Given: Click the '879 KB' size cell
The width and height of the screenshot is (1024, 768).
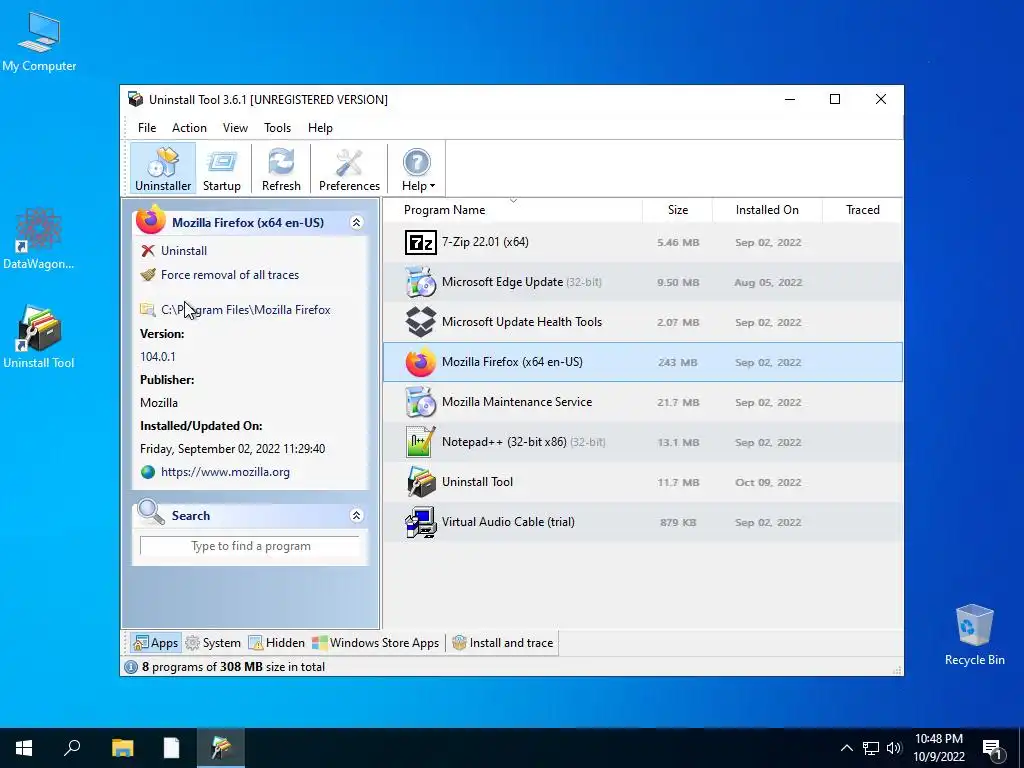Looking at the screenshot, I should (x=678, y=522).
